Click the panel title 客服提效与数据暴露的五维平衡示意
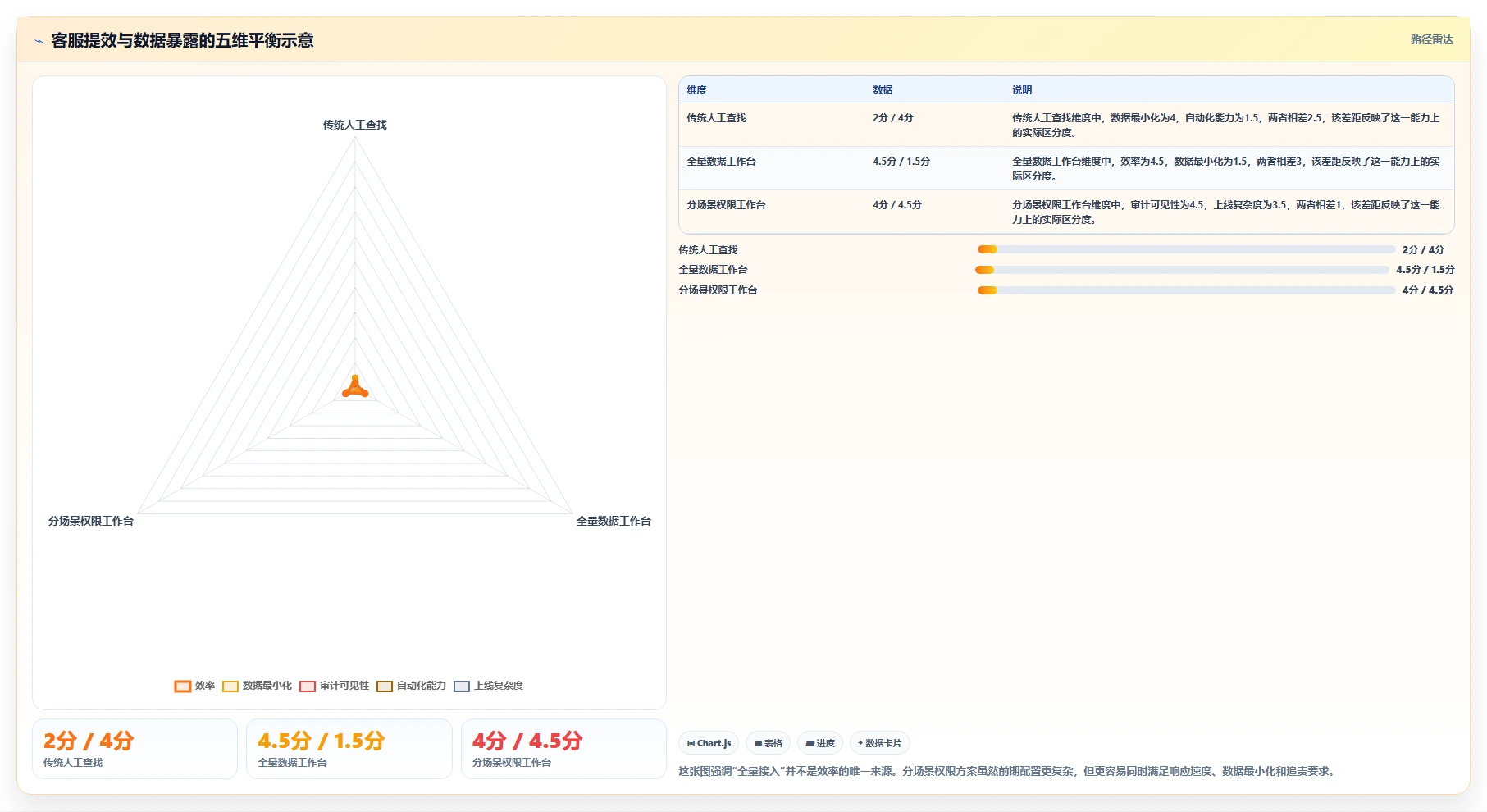The height and width of the screenshot is (812, 1487). coord(182,40)
